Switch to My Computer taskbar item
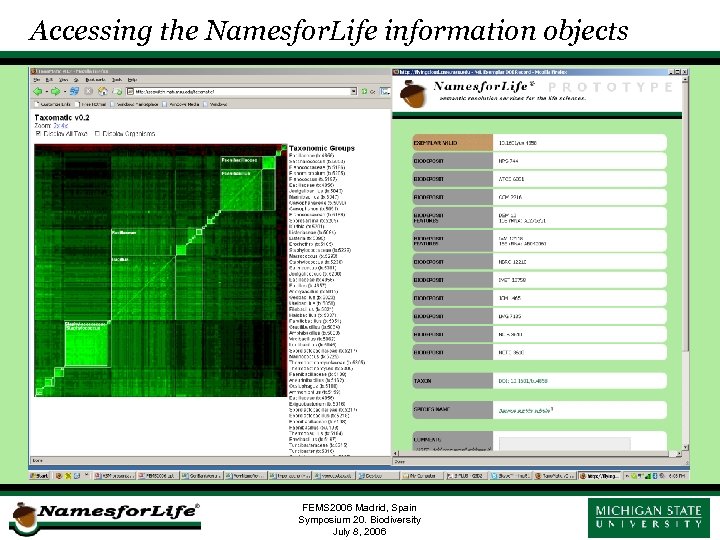The width and height of the screenshot is (720, 540). (422, 476)
